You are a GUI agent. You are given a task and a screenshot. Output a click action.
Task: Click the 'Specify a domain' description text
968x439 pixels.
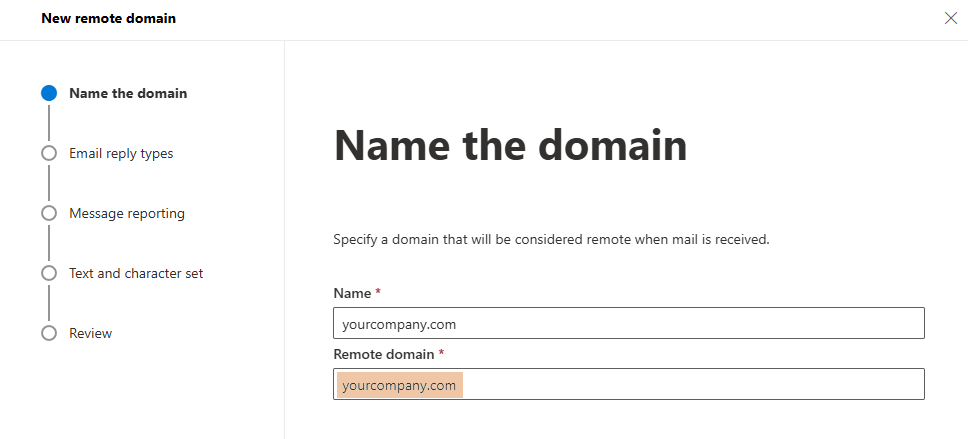pyautogui.click(x=550, y=240)
